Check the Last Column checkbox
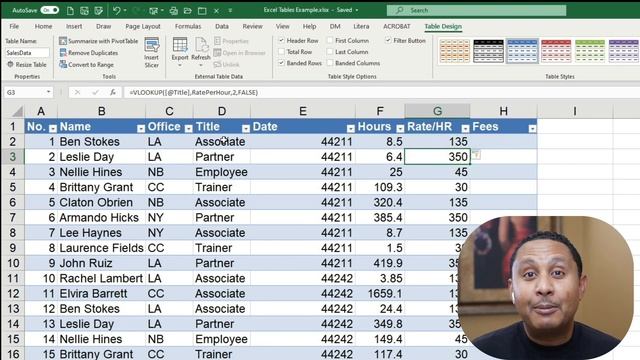The width and height of the screenshot is (640, 360). (x=330, y=52)
